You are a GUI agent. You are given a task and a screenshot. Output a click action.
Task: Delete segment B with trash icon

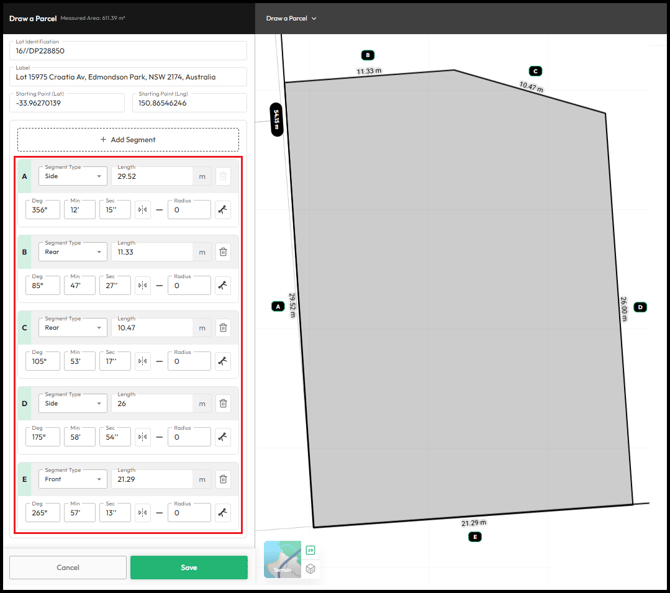[223, 252]
